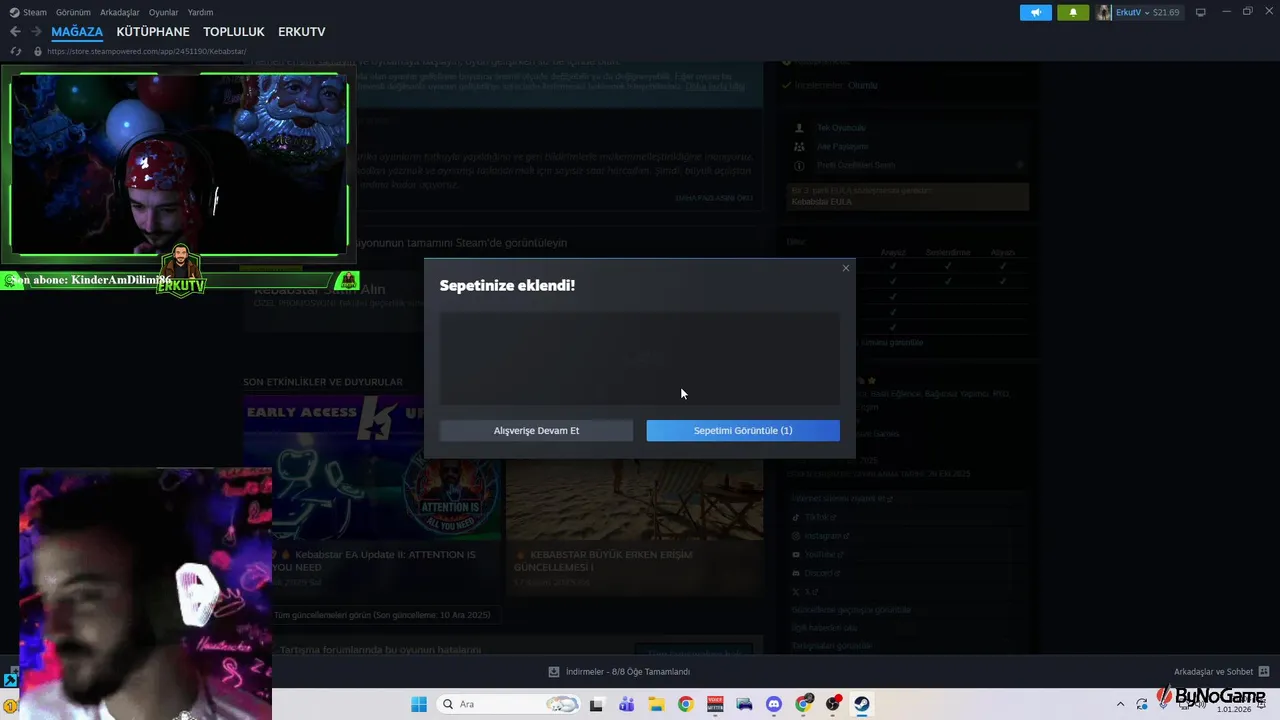Go back with the left arrow

click(15, 32)
